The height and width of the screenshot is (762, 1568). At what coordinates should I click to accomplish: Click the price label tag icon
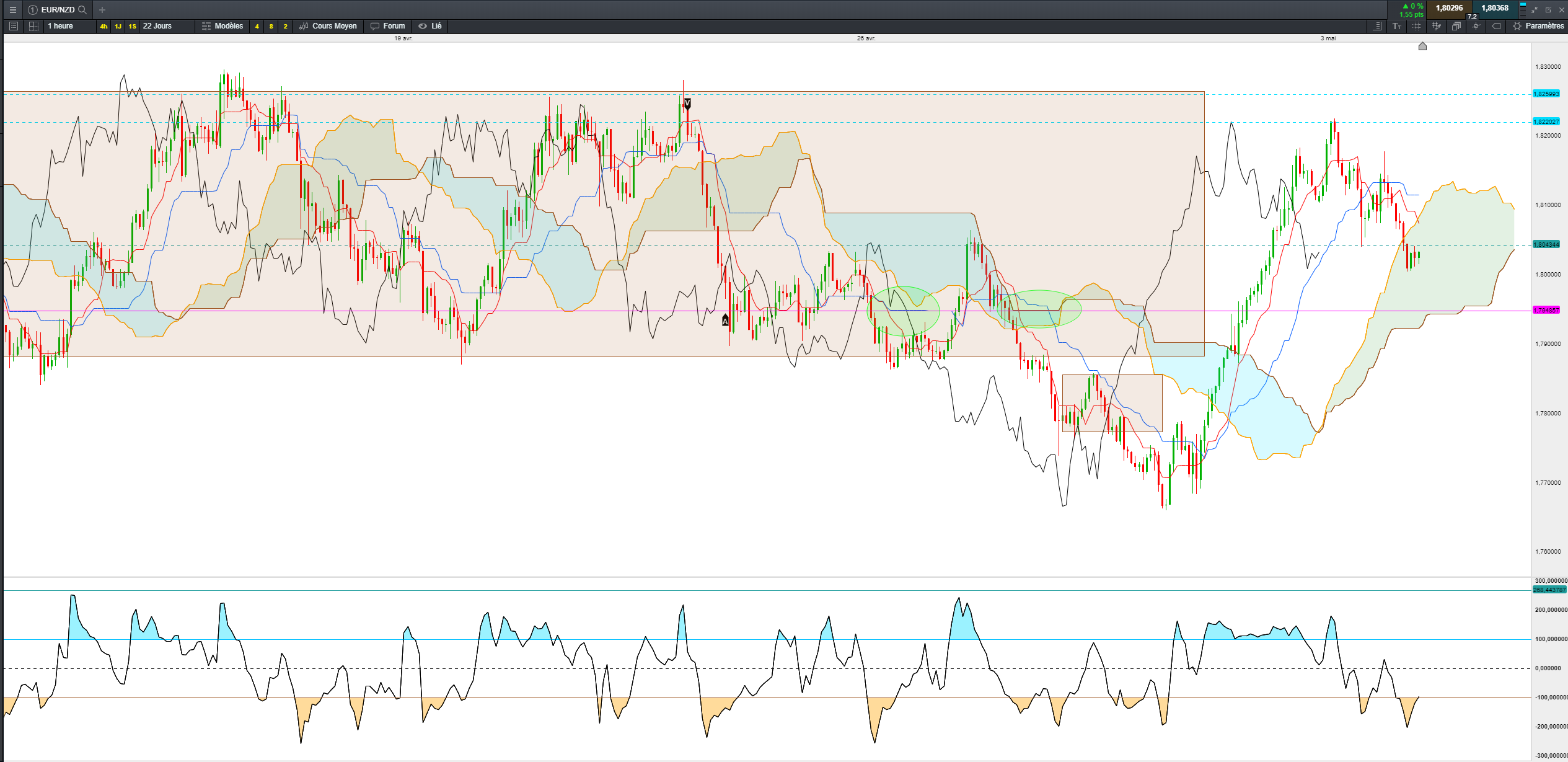(1496, 26)
